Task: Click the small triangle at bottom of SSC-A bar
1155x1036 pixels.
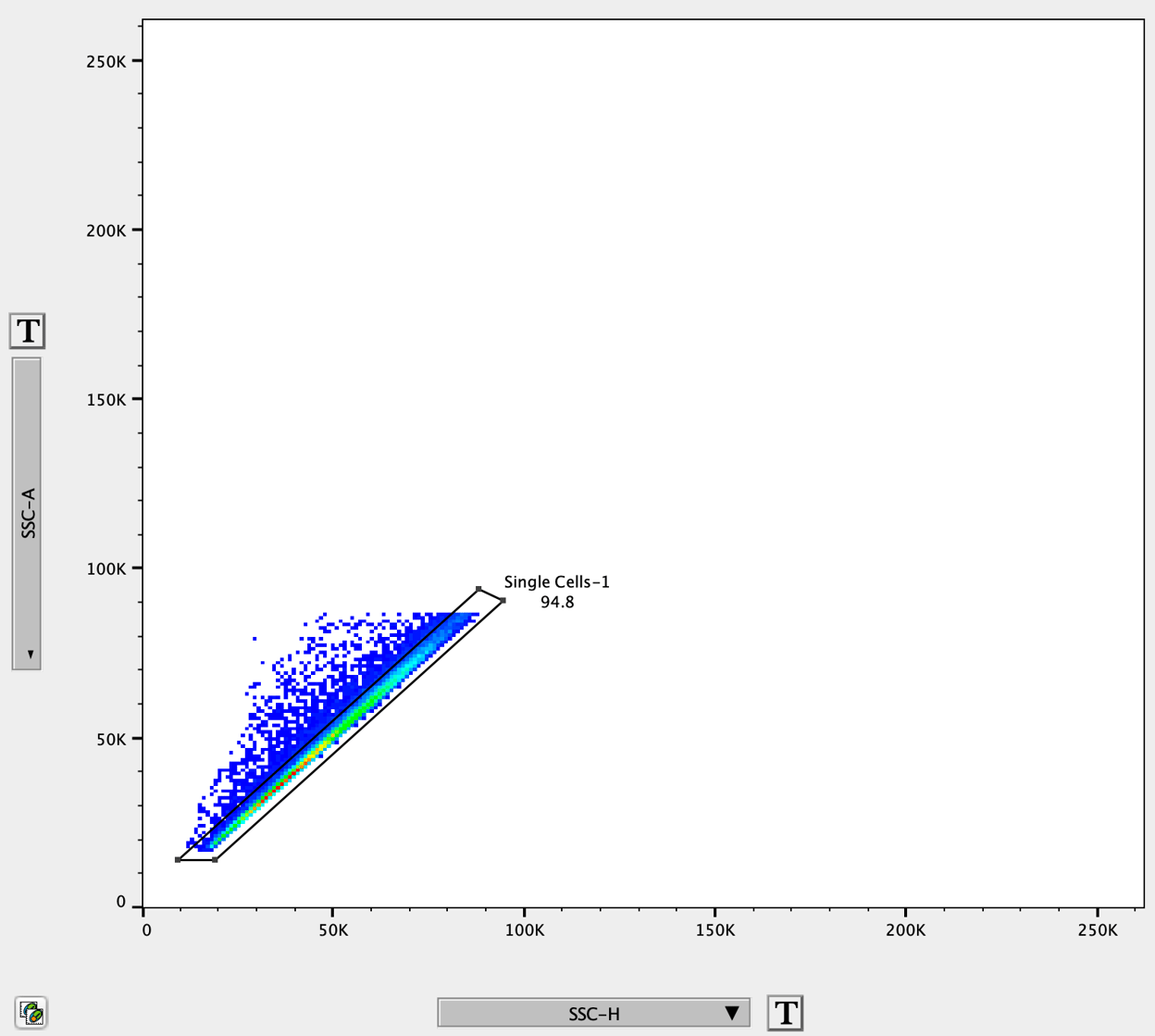Action: pyautogui.click(x=30, y=655)
